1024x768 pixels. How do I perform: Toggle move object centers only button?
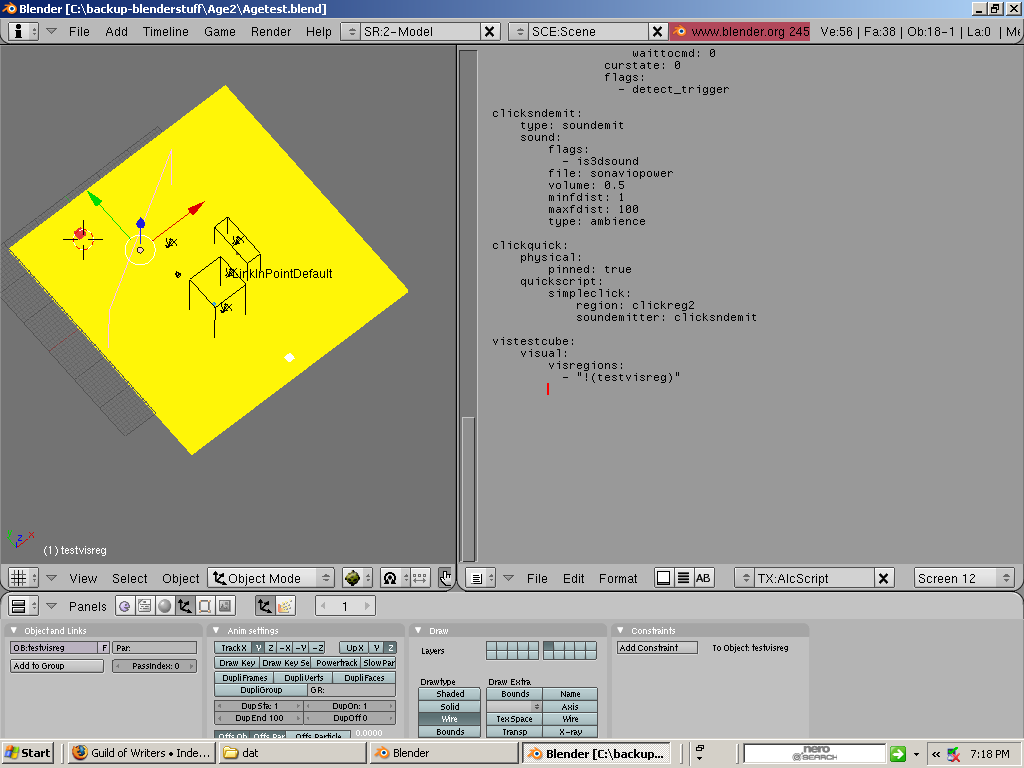419,578
